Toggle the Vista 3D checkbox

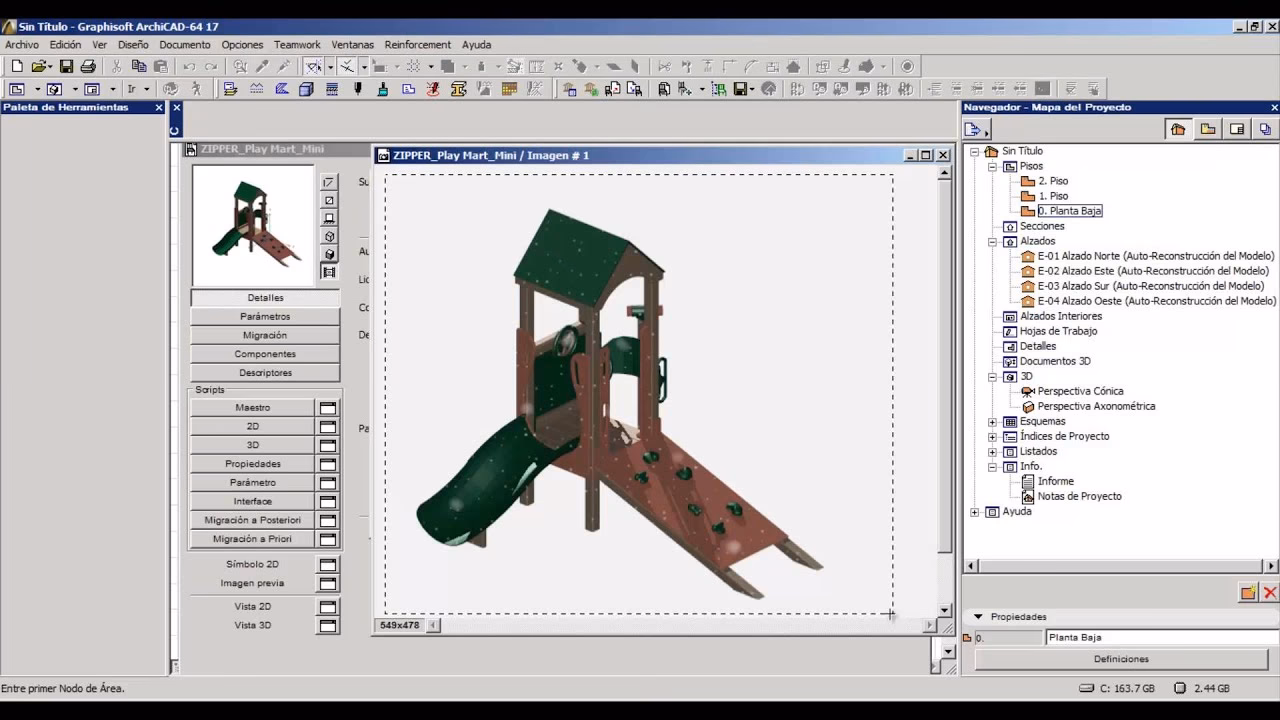pyautogui.click(x=328, y=625)
